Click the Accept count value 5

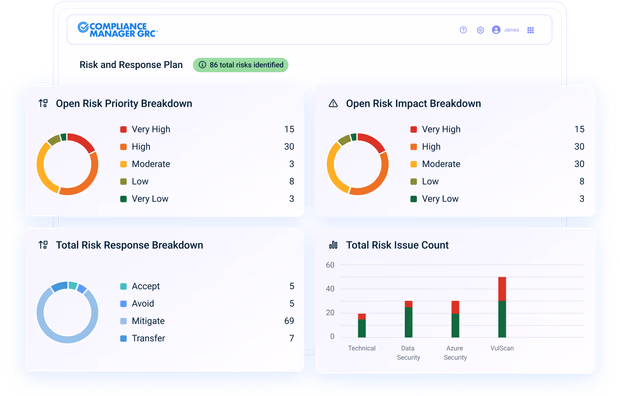tap(291, 286)
